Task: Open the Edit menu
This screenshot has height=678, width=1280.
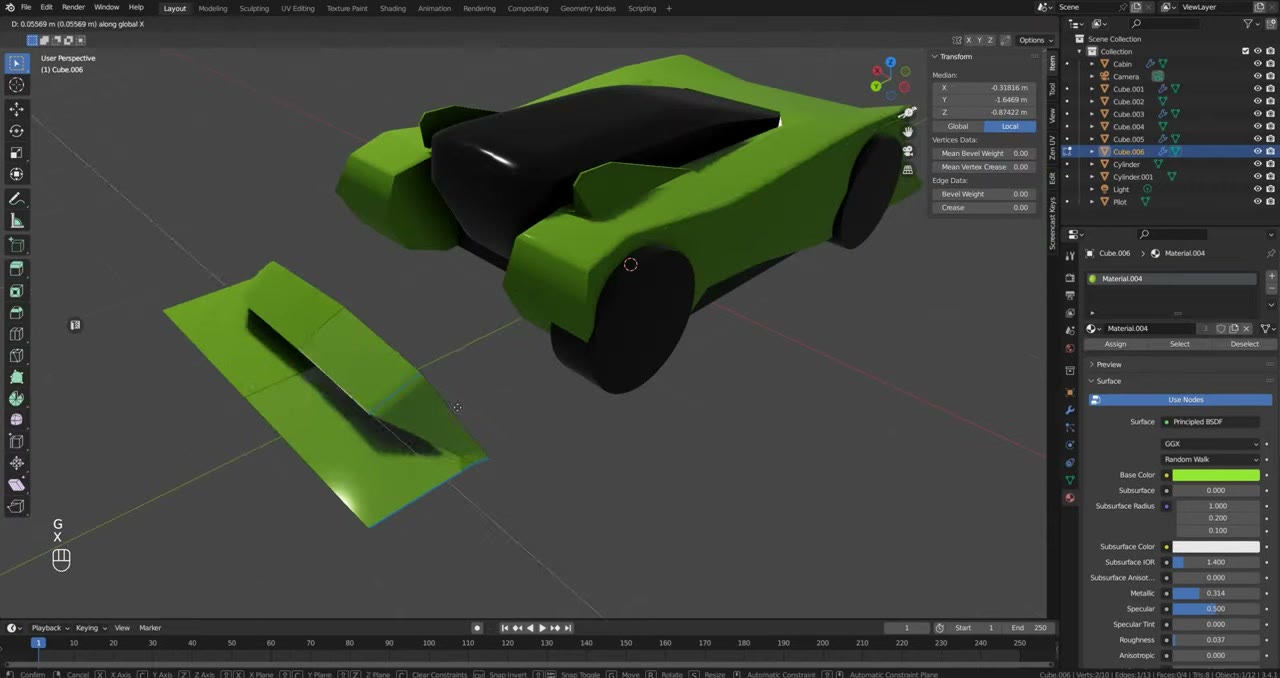Action: (46, 7)
